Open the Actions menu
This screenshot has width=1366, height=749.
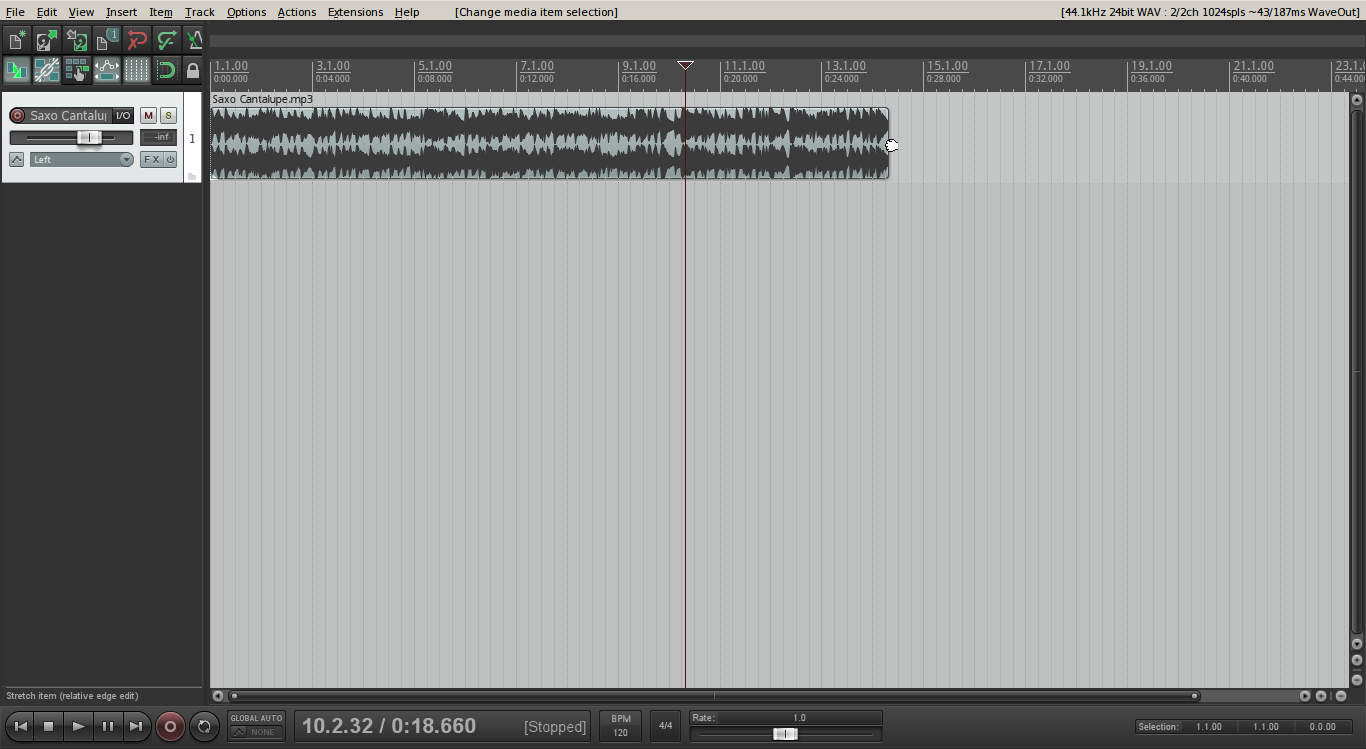click(x=297, y=12)
